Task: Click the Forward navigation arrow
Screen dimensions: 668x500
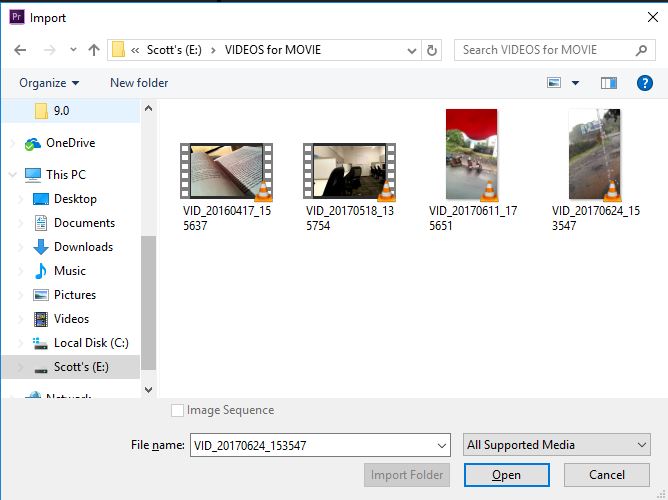Action: [x=49, y=50]
